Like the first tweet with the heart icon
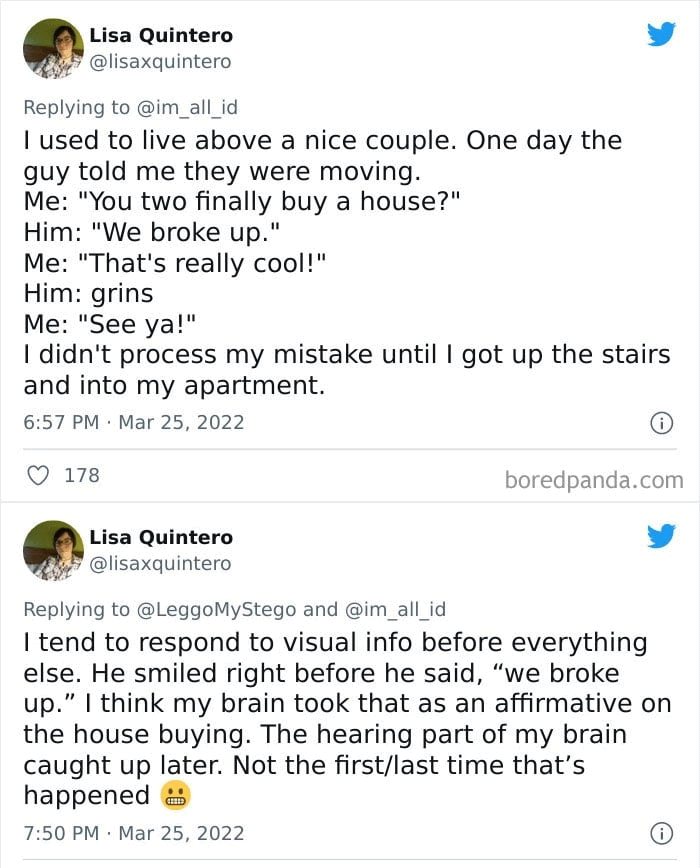This screenshot has width=700, height=868. pyautogui.click(x=39, y=475)
